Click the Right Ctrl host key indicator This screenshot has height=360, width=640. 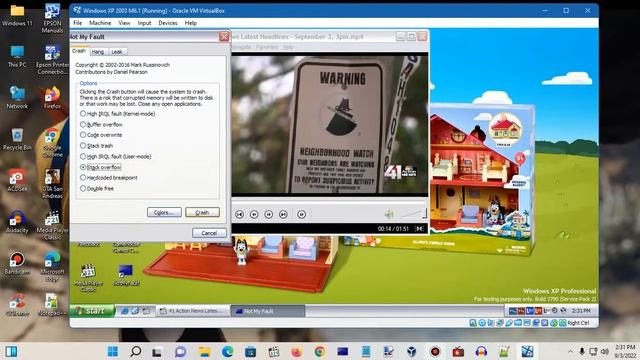[x=578, y=323]
